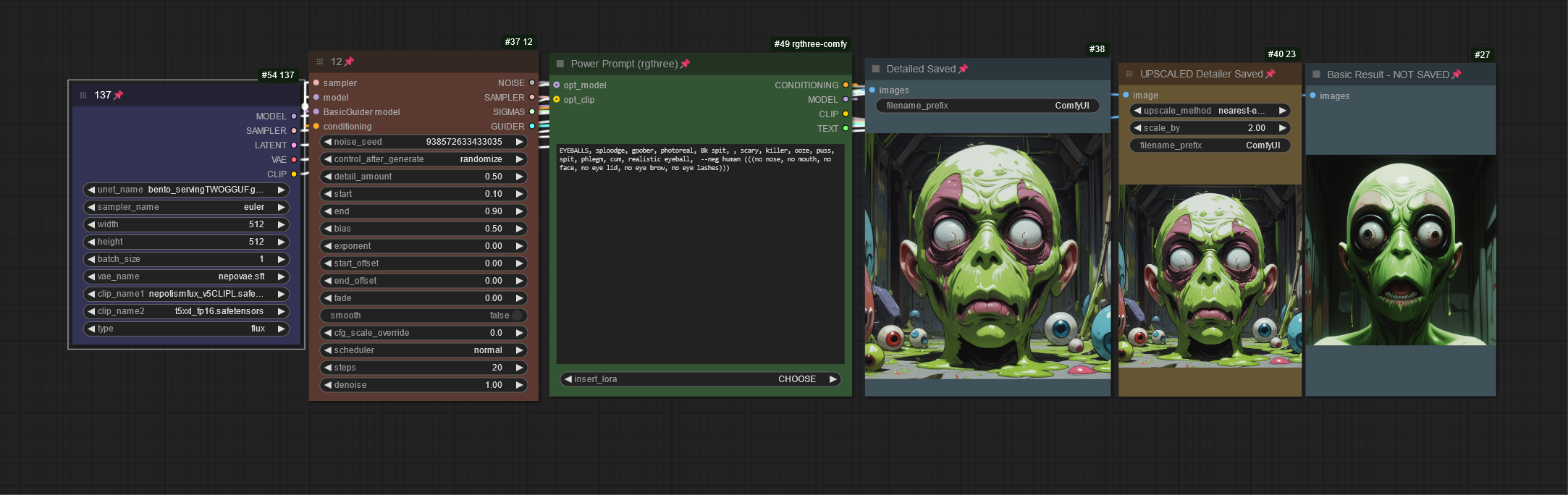The width and height of the screenshot is (1568, 495).
Task: Open the insert_lora CHOOSE dropdown
Action: pos(700,379)
